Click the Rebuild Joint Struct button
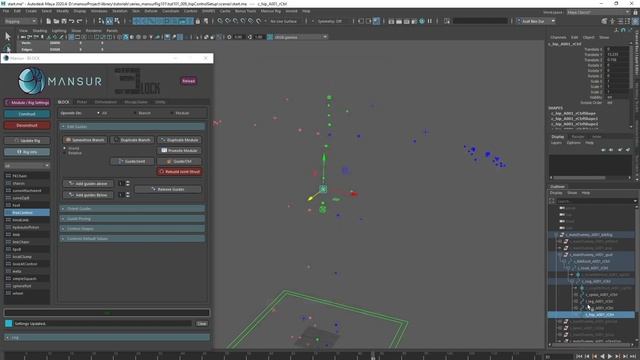This screenshot has height=360, width=640. pyautogui.click(x=180, y=171)
